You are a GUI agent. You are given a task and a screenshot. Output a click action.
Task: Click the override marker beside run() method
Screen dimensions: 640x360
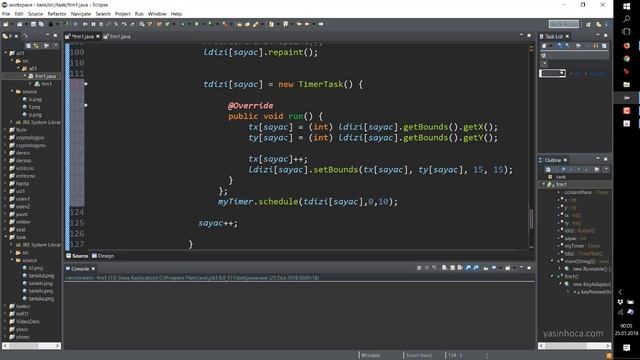(86, 105)
